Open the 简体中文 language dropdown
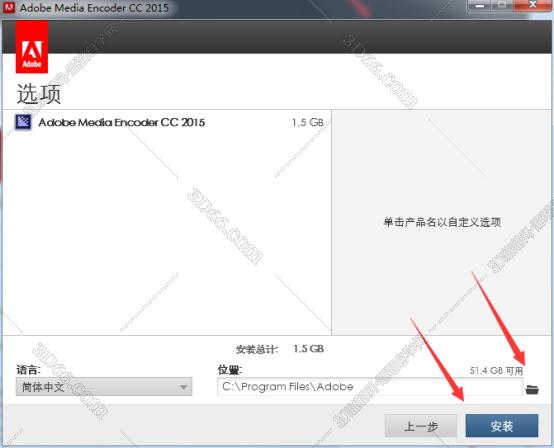Image resolution: width=554 pixels, height=448 pixels. click(104, 387)
